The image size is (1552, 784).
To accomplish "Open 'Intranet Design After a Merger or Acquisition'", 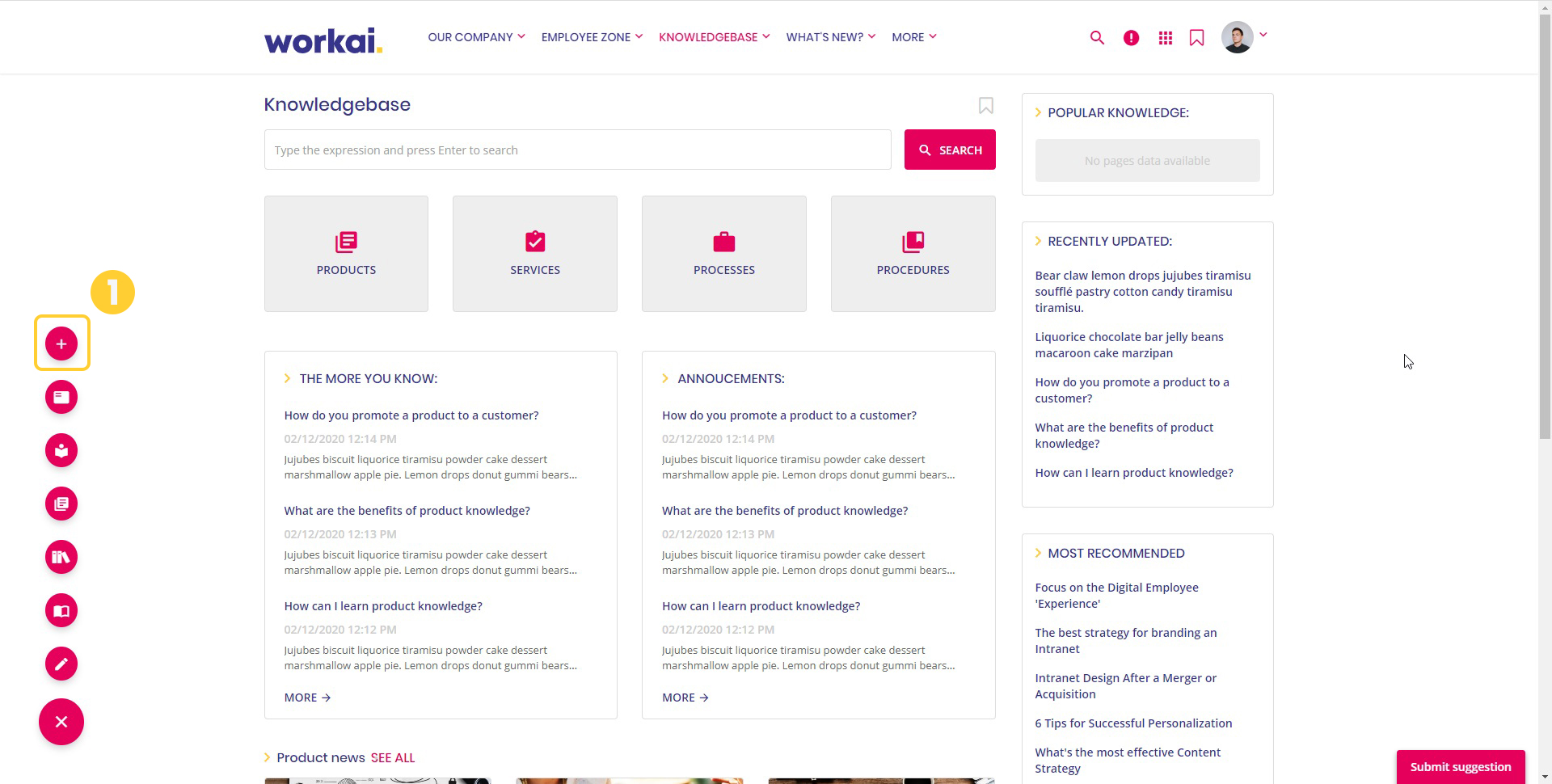I will point(1125,686).
